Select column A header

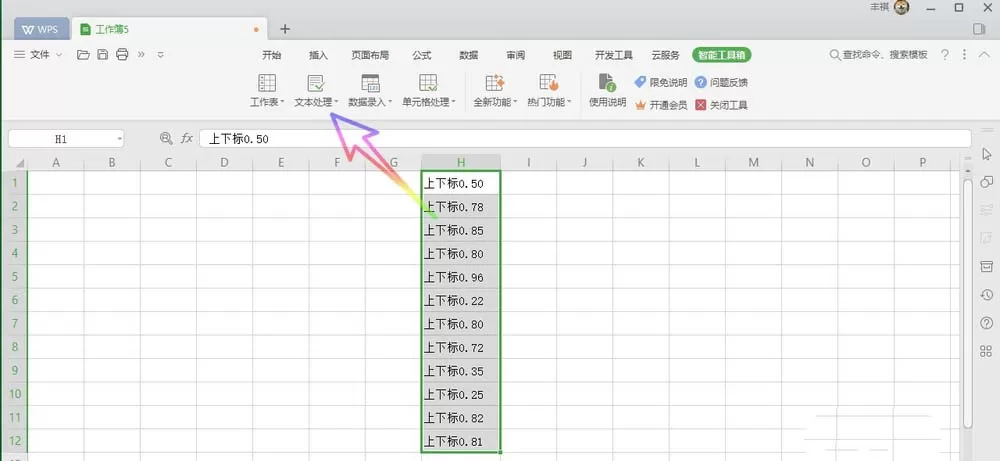pyautogui.click(x=56, y=163)
